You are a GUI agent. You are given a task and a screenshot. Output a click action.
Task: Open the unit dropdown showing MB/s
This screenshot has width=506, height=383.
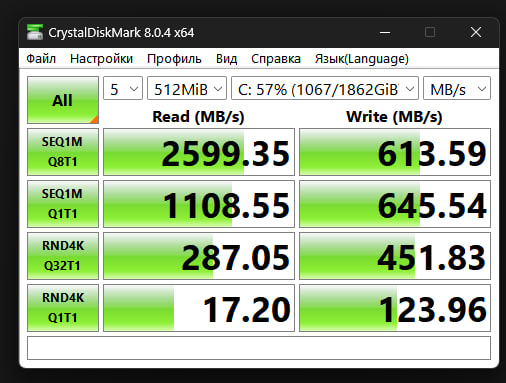457,88
